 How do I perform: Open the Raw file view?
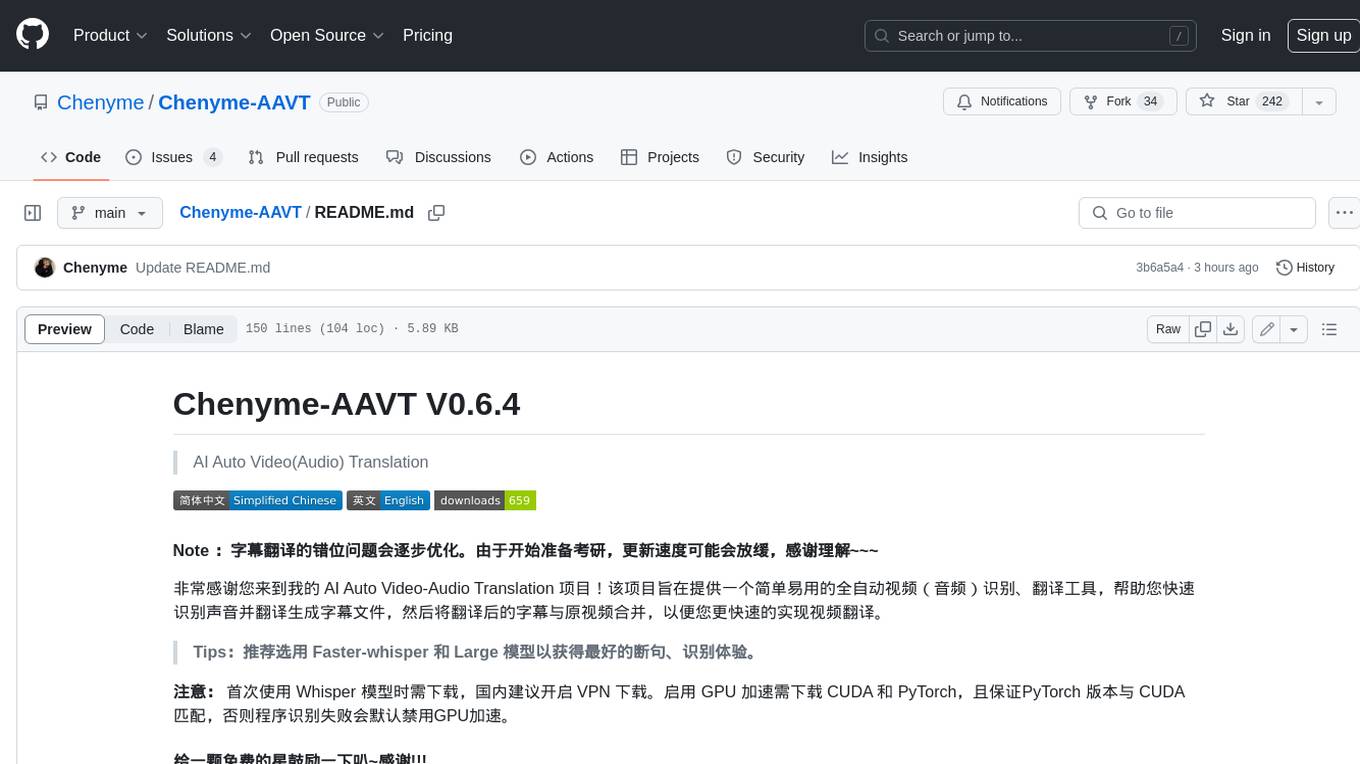[x=1168, y=329]
